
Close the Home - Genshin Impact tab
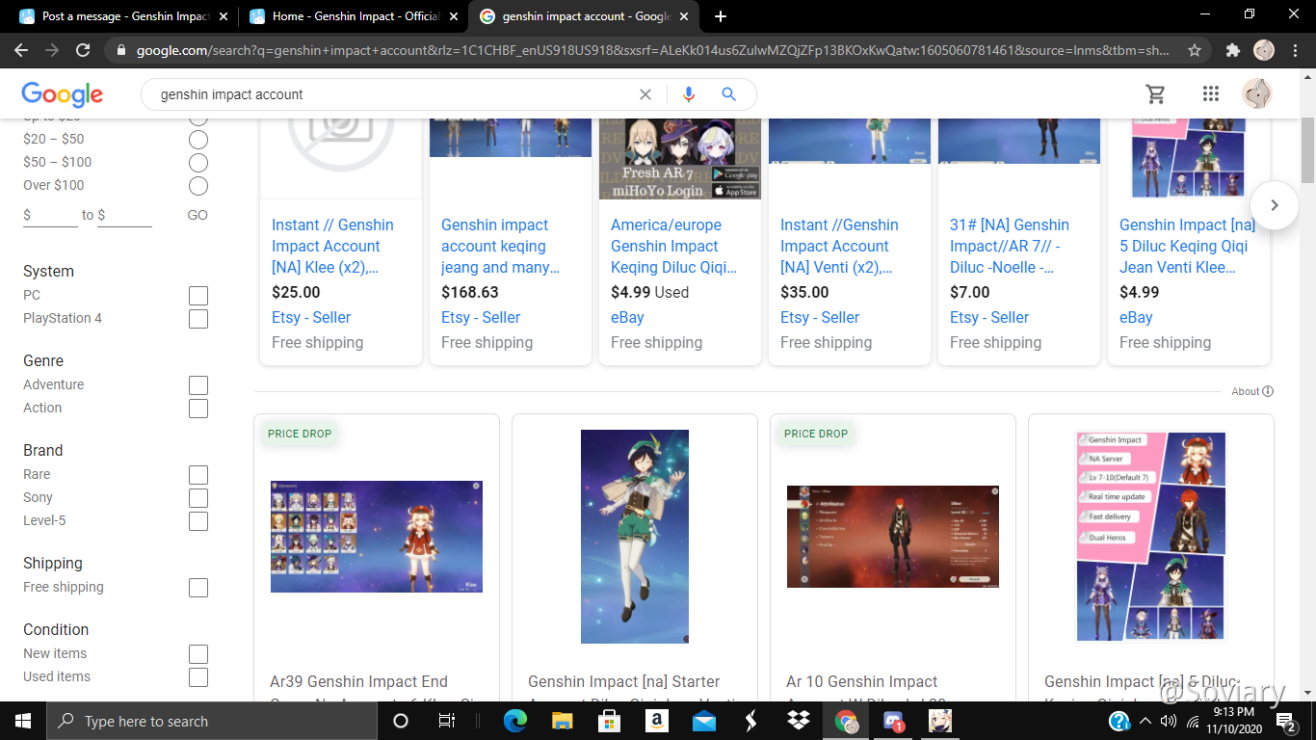pos(452,16)
